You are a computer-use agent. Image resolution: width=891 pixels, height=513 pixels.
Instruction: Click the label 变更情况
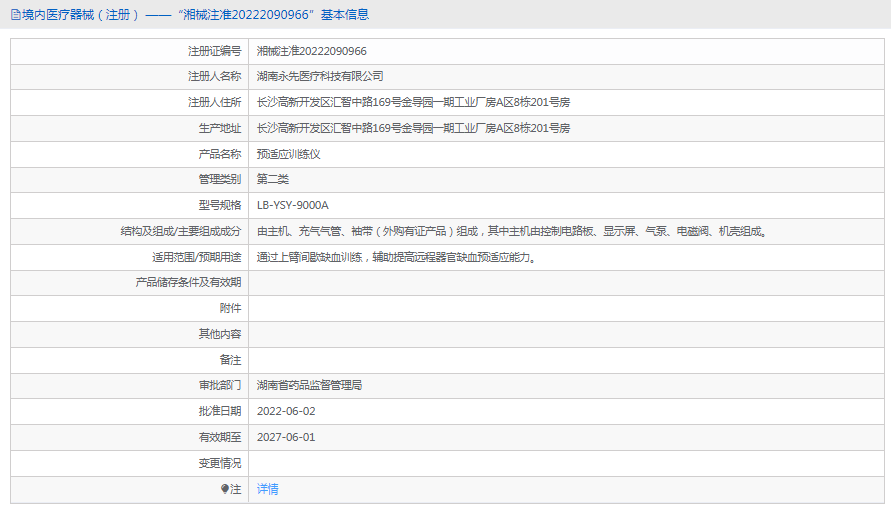(x=220, y=463)
